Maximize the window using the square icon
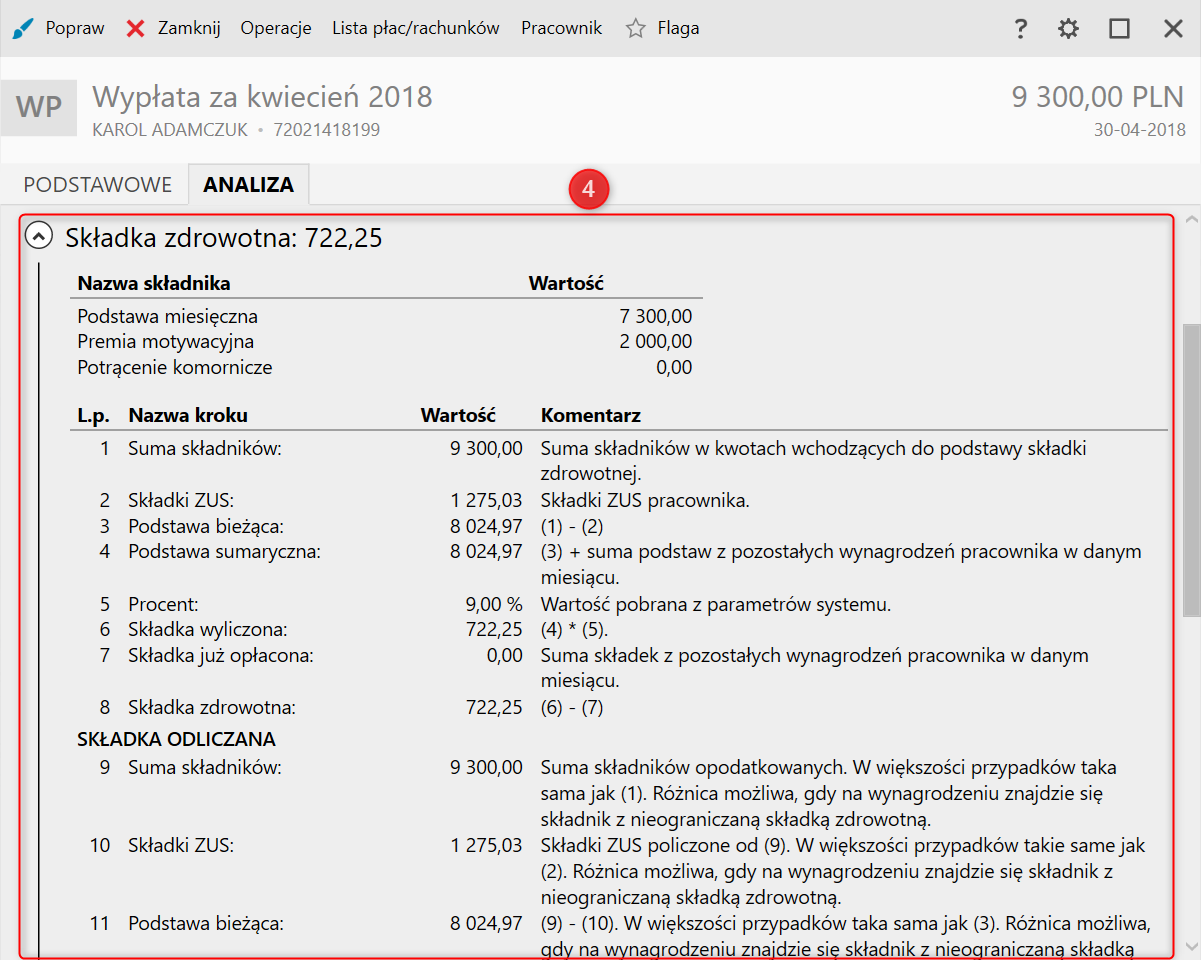The height and width of the screenshot is (960, 1201). pyautogui.click(x=1119, y=29)
